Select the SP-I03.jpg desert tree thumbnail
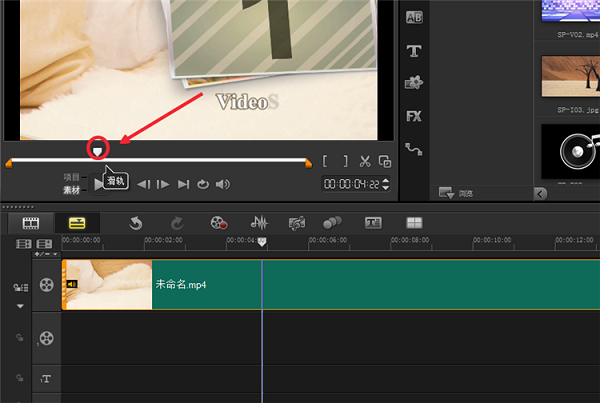Viewport: 600px width, 403px height. [x=570, y=76]
